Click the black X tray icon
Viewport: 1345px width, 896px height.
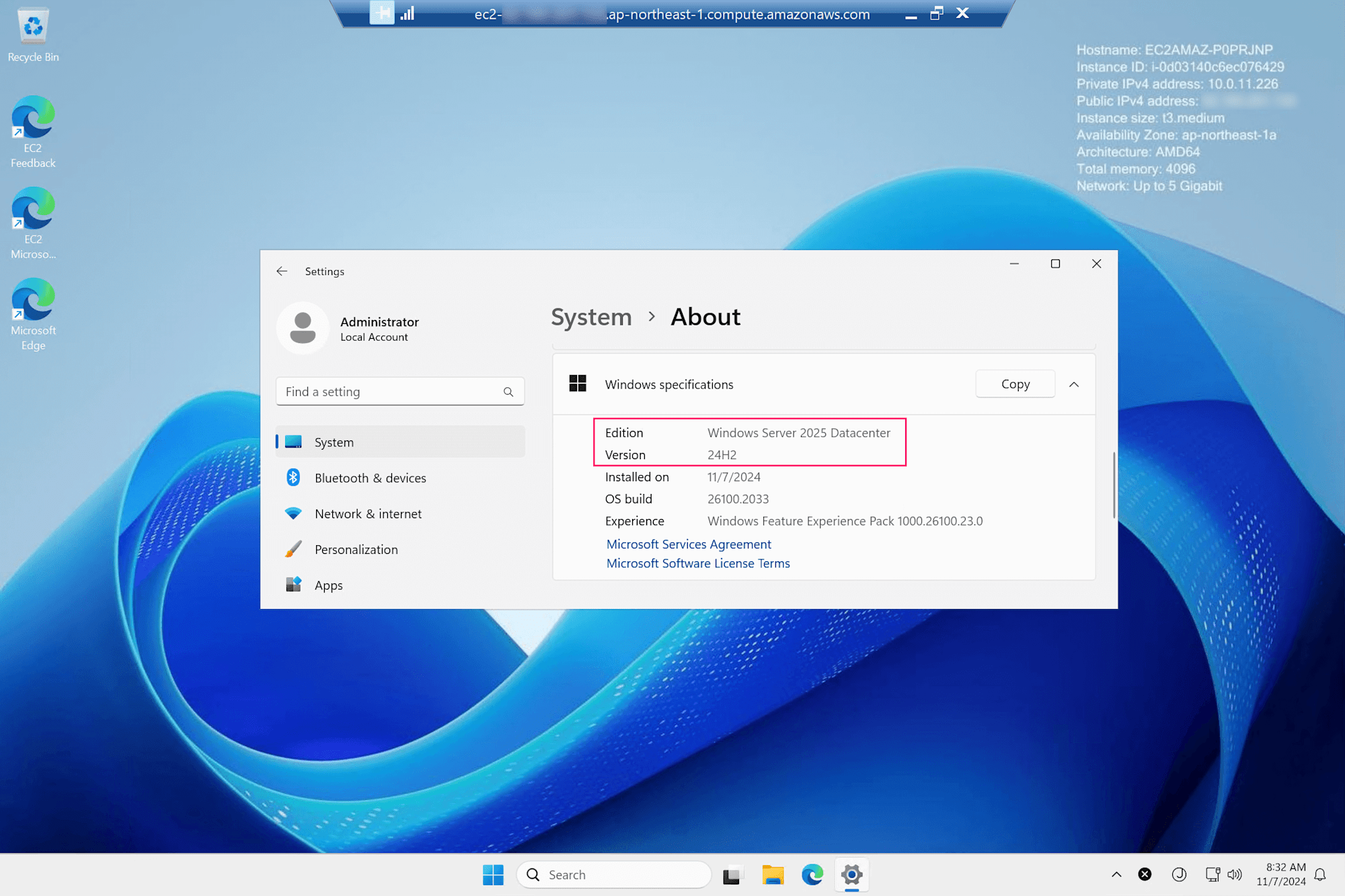coord(1145,874)
